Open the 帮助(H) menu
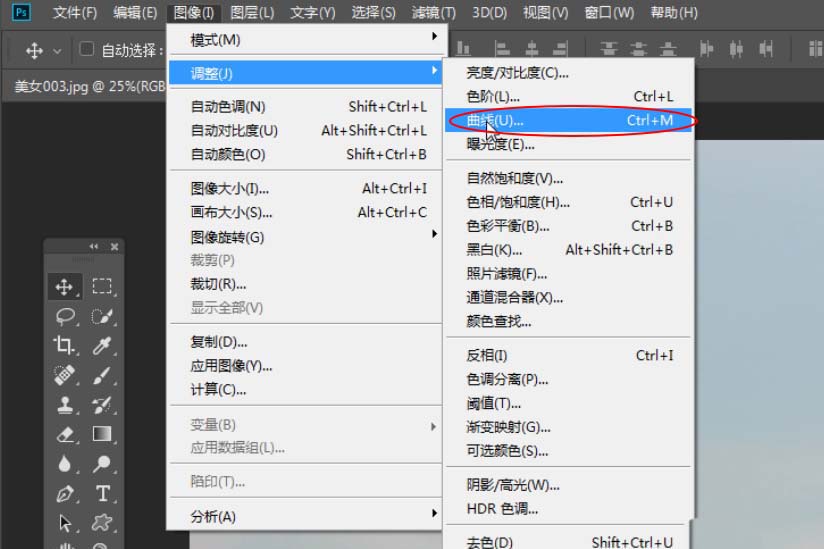Viewport: 824px width, 549px height. click(x=674, y=12)
